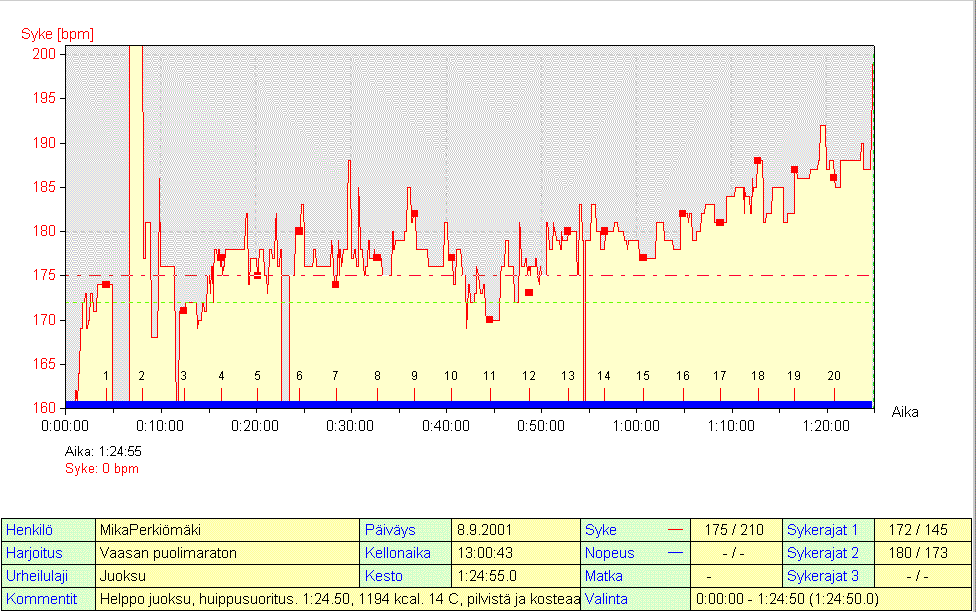Screen dimensions: 976x612
Task: Click the Sykerajat 1 value 172 / 145
Action: tap(922, 530)
